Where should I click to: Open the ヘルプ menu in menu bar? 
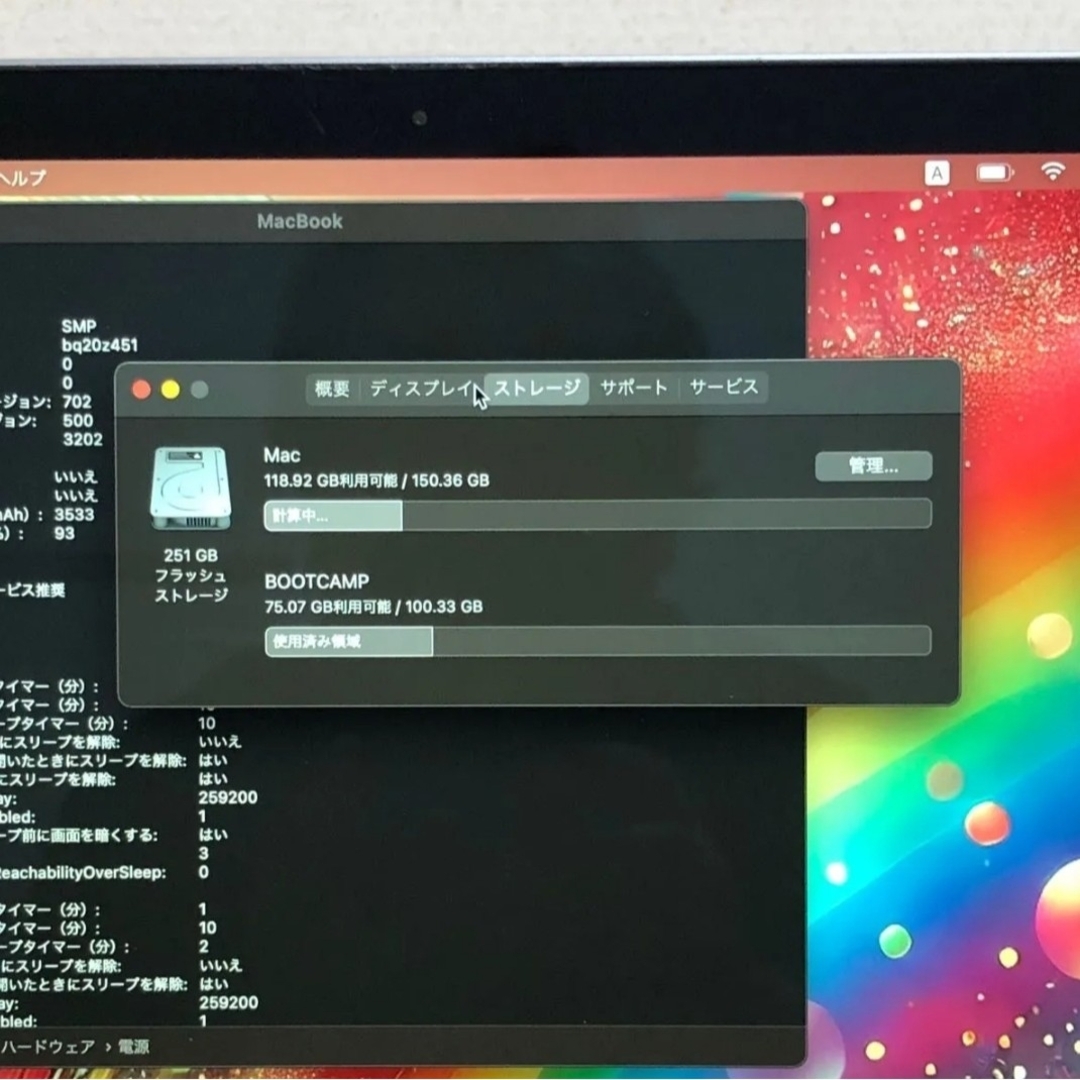click(x=22, y=178)
